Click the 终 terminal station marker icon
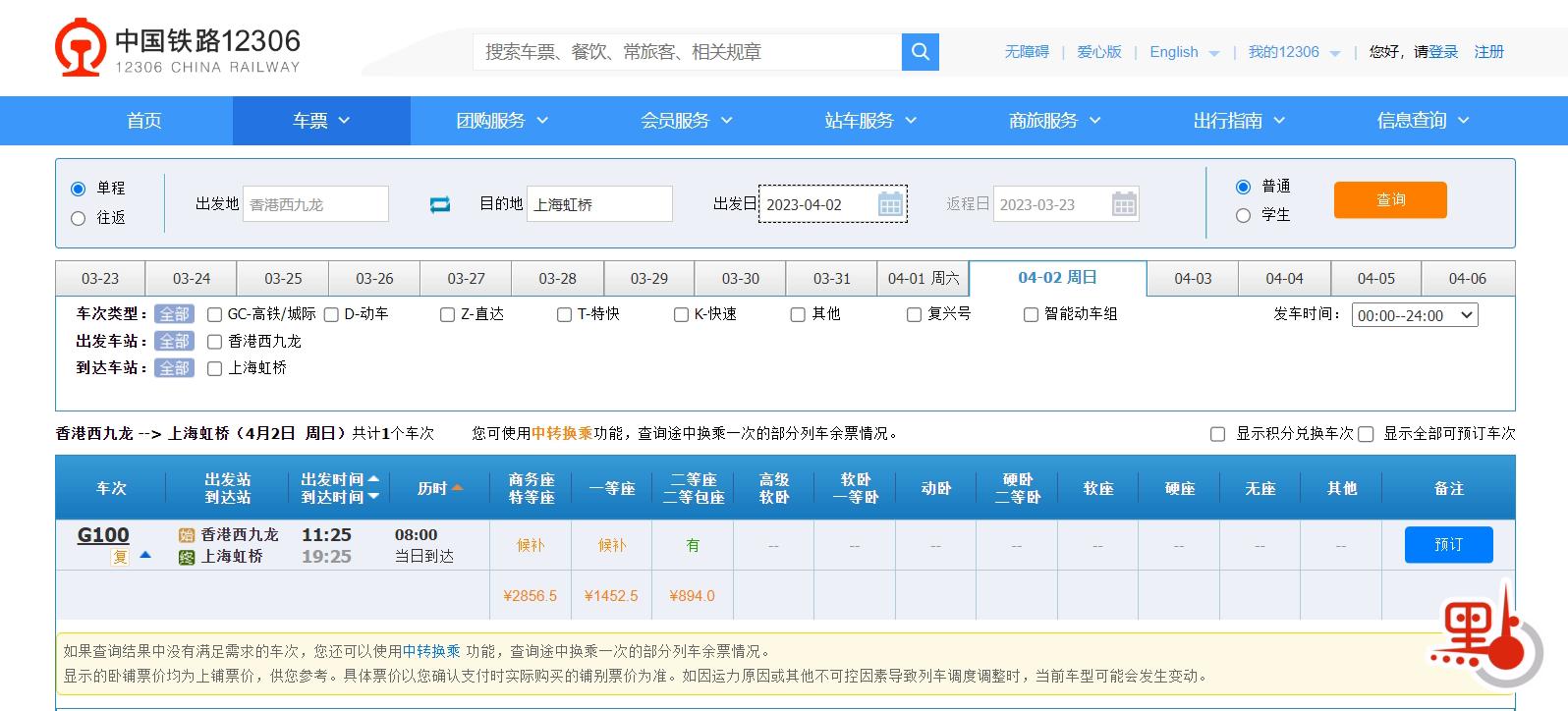The height and width of the screenshot is (711, 1568). click(187, 557)
